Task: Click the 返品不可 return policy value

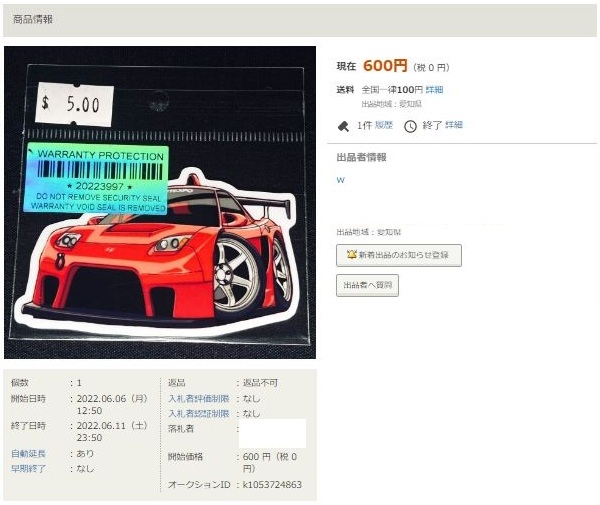Action: [x=261, y=383]
